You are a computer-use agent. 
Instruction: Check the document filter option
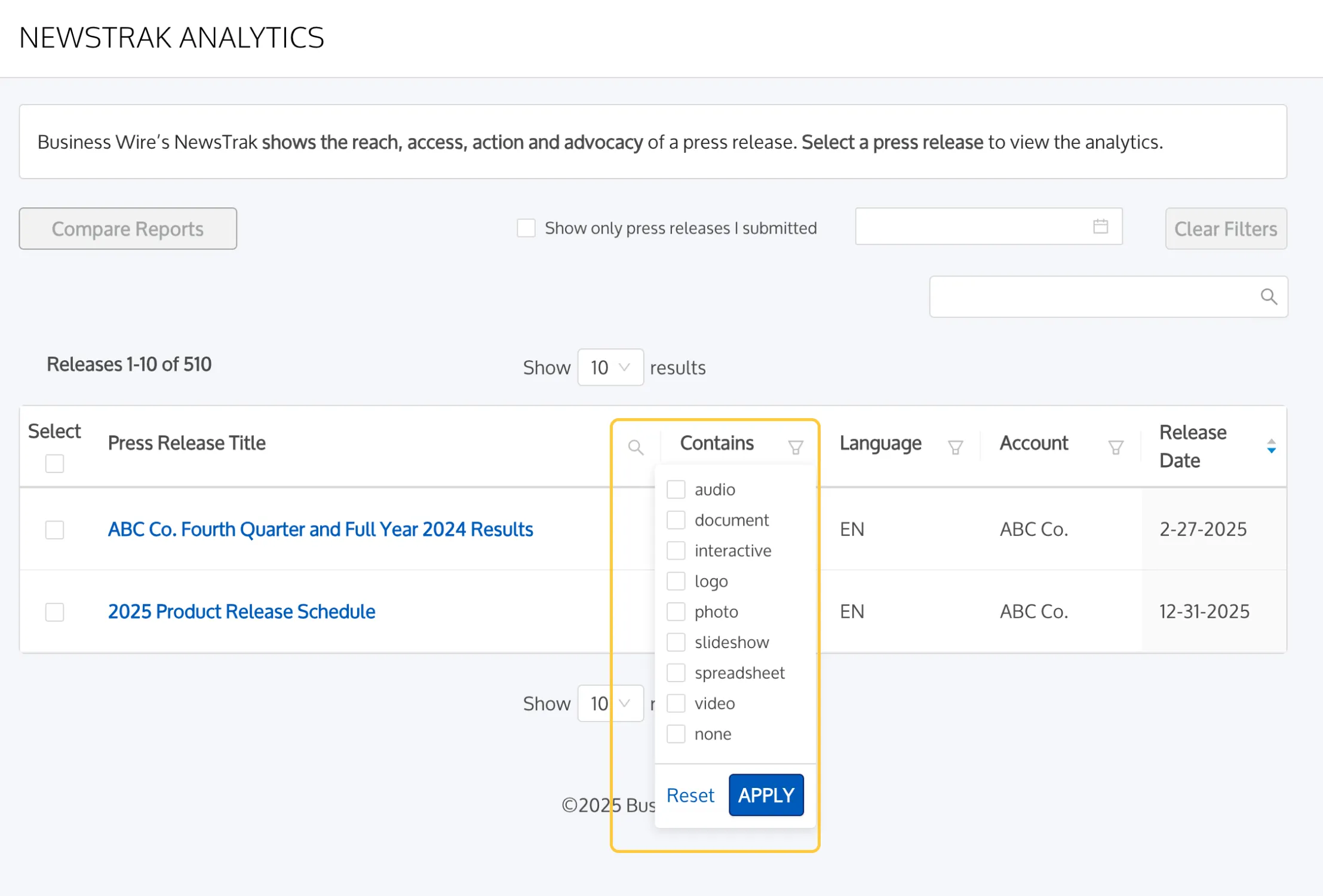676,520
